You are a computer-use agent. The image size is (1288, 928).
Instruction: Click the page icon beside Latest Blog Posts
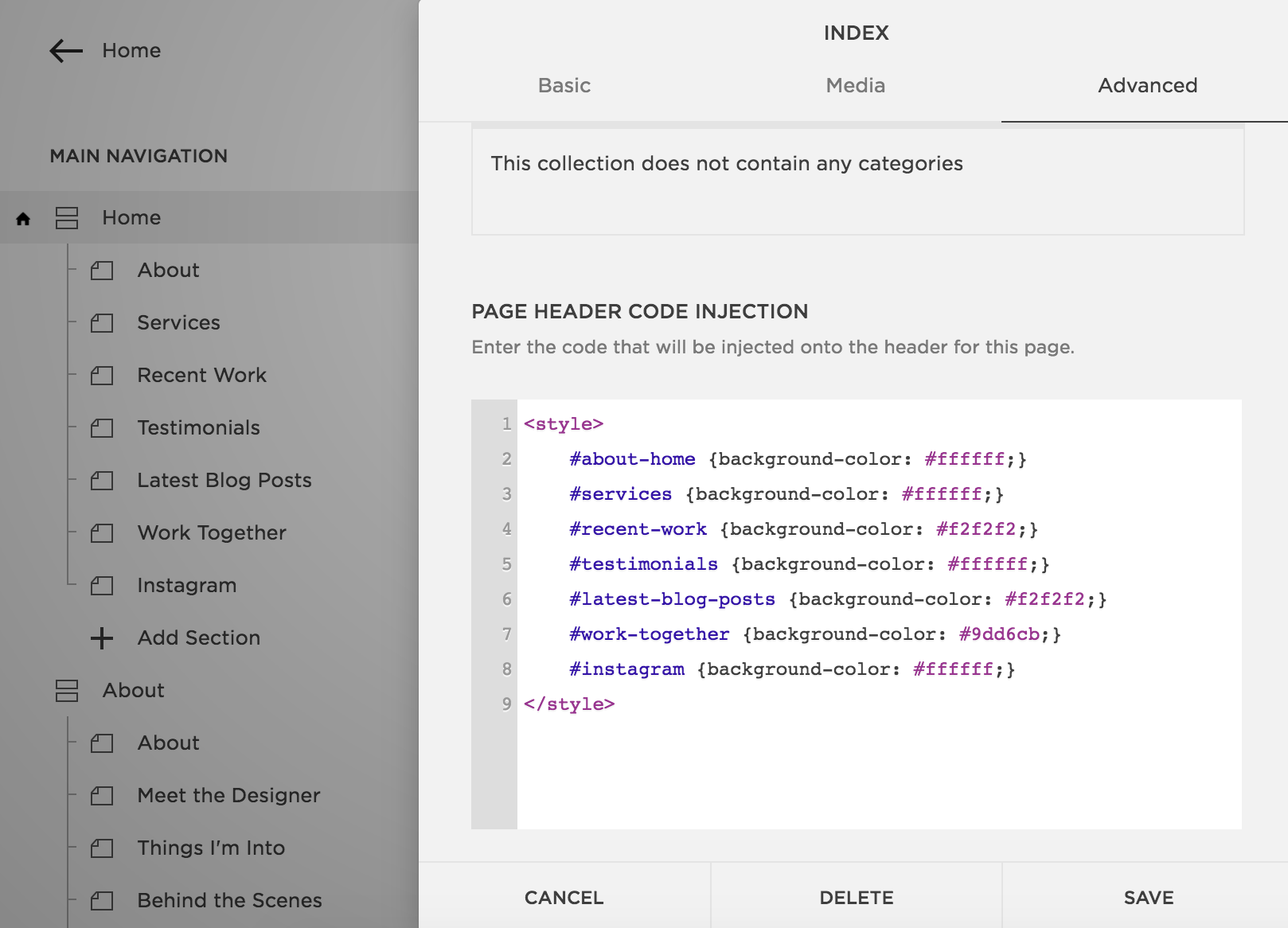coord(102,481)
